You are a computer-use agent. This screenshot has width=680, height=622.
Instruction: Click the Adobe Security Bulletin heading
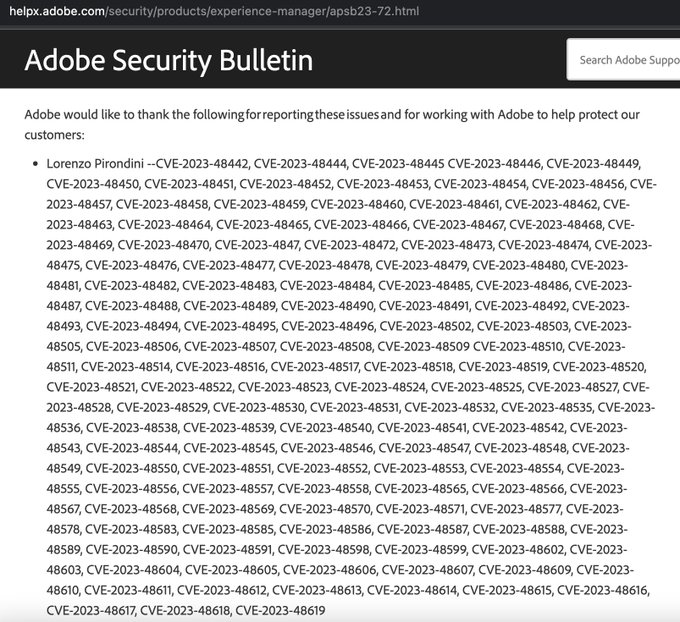point(169,60)
